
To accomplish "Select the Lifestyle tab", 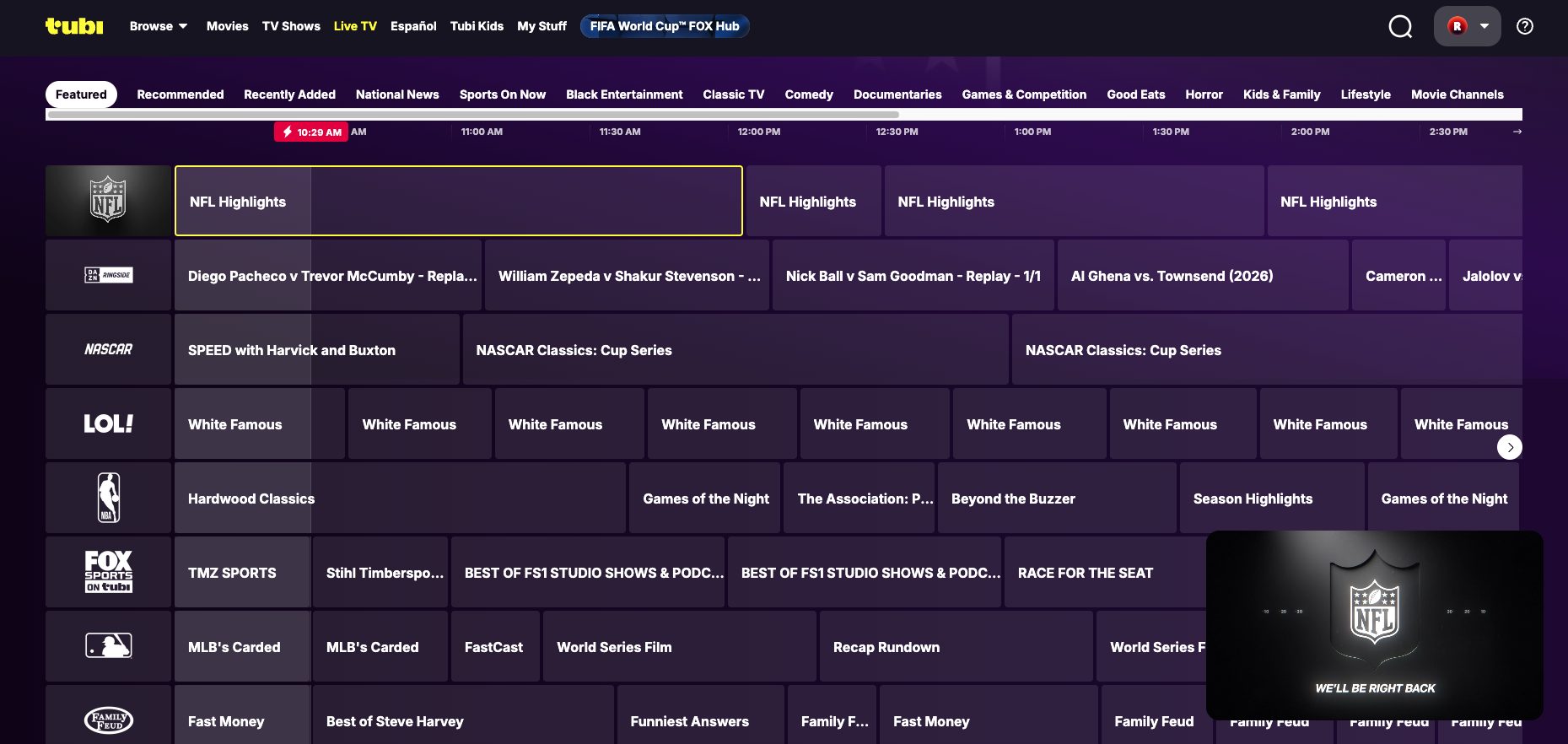I will click(x=1366, y=94).
